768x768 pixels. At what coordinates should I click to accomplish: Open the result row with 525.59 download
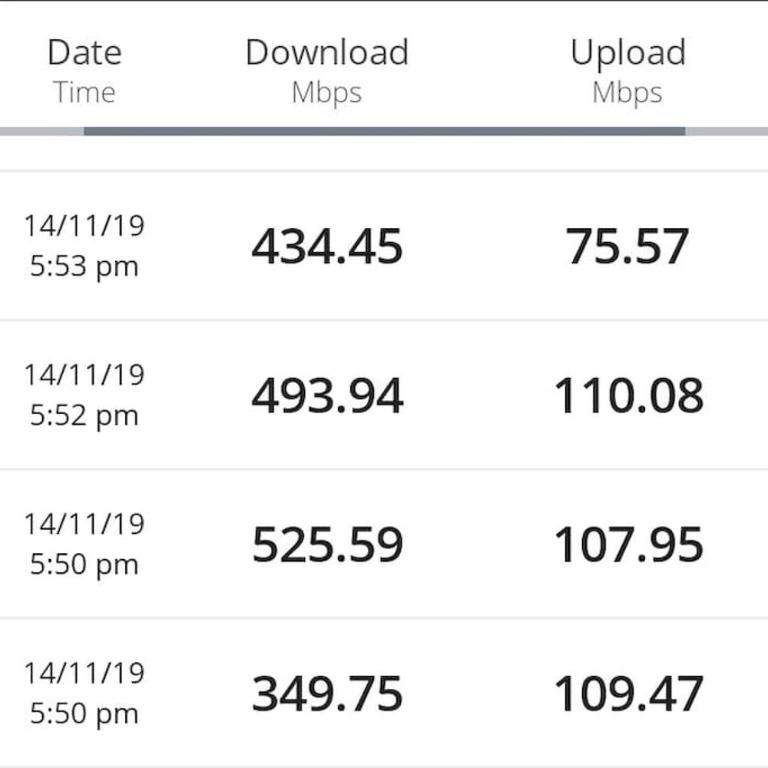[384, 544]
